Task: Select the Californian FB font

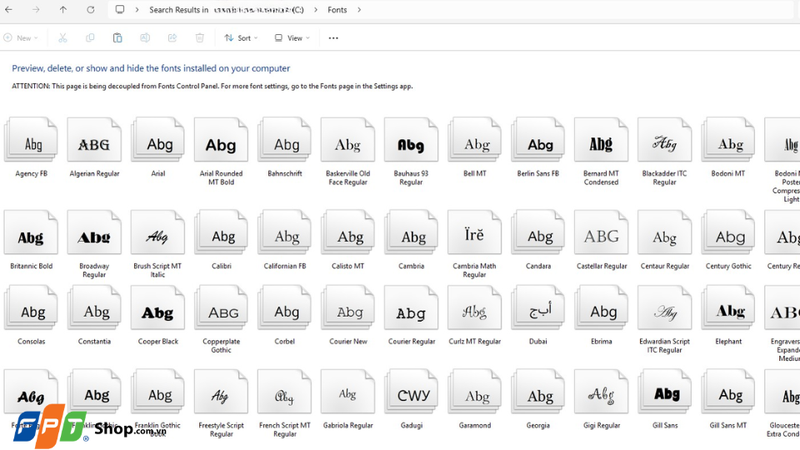Action: click(x=285, y=240)
